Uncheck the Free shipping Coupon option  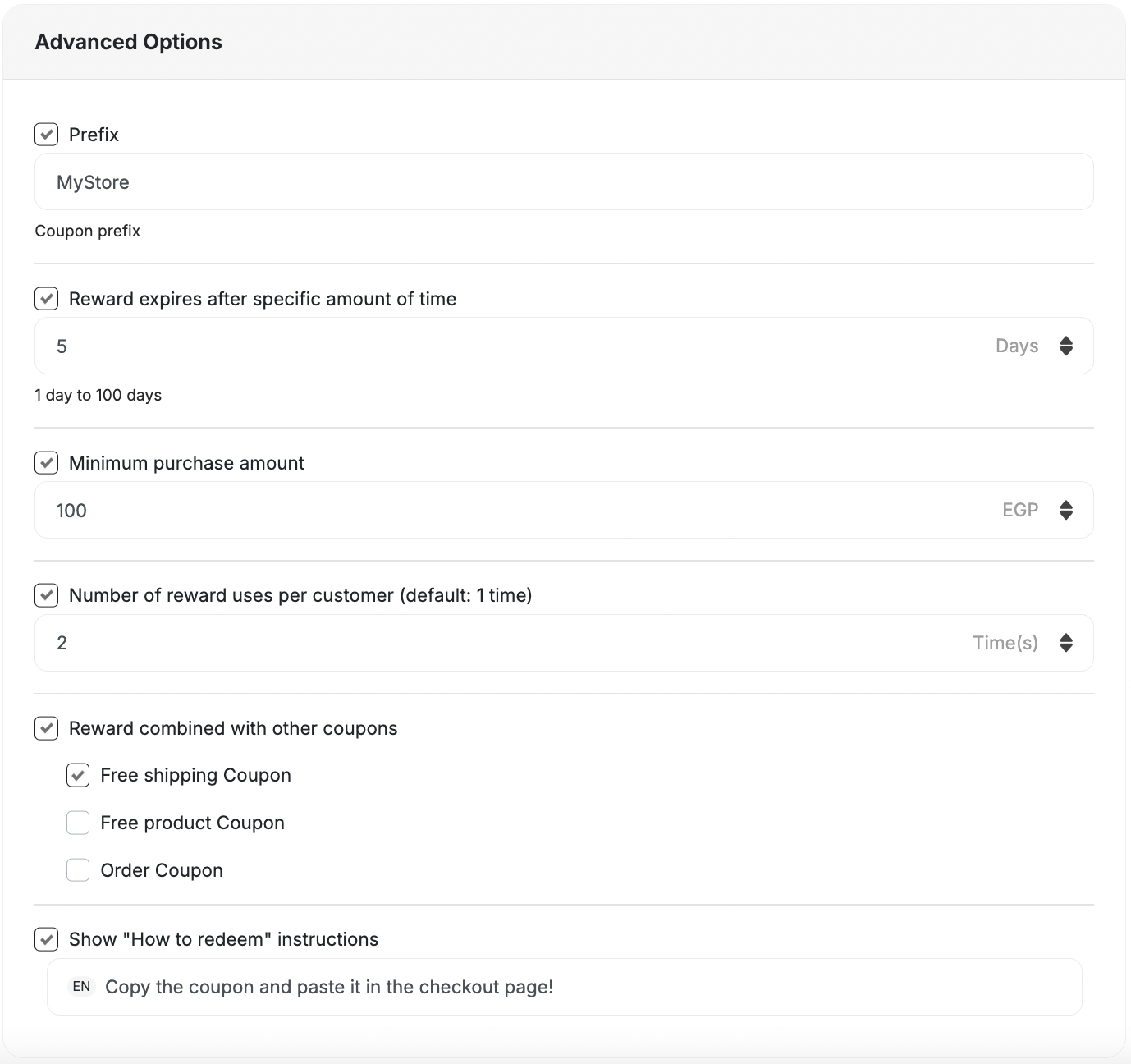coord(77,774)
